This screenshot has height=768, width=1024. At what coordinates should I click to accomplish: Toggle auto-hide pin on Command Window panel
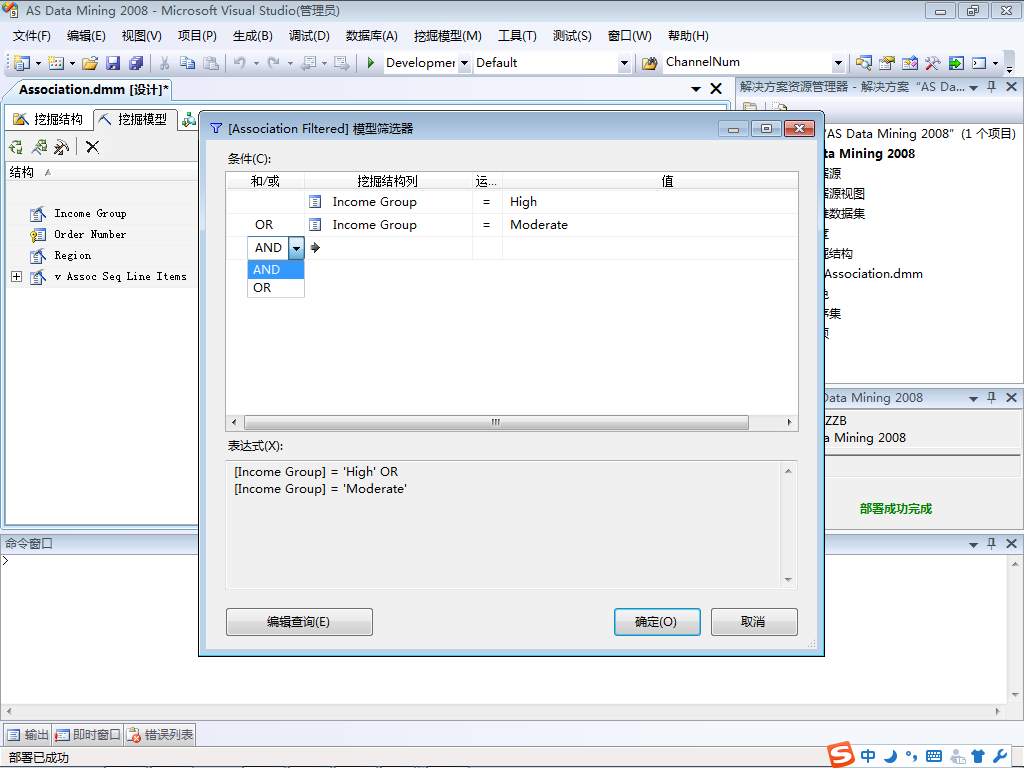point(991,543)
